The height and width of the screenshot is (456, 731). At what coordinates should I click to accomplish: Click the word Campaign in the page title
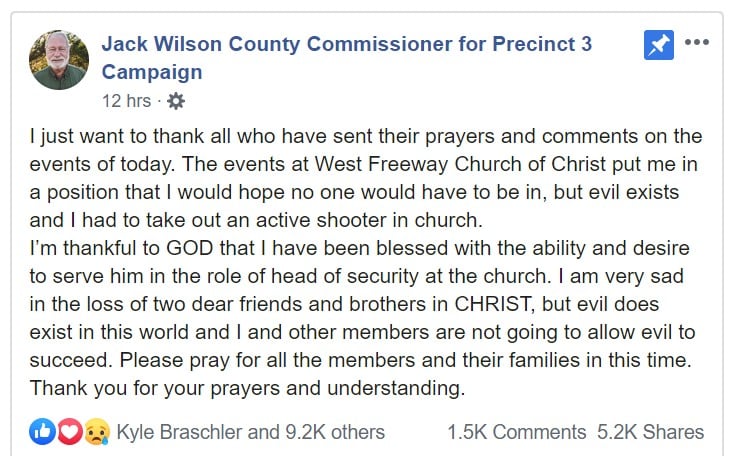(152, 73)
